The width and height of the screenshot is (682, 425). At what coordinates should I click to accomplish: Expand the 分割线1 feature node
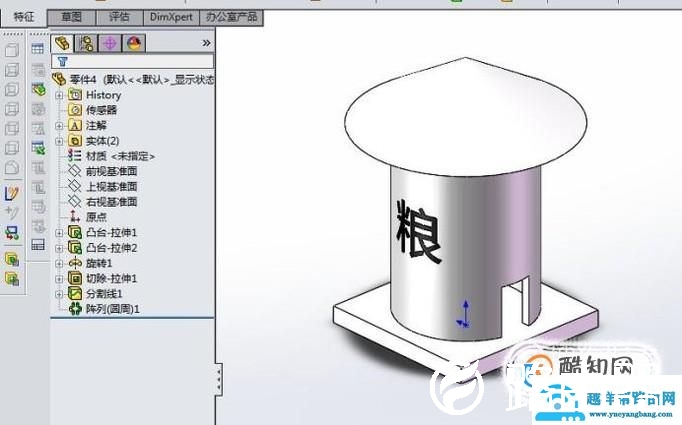[59, 294]
